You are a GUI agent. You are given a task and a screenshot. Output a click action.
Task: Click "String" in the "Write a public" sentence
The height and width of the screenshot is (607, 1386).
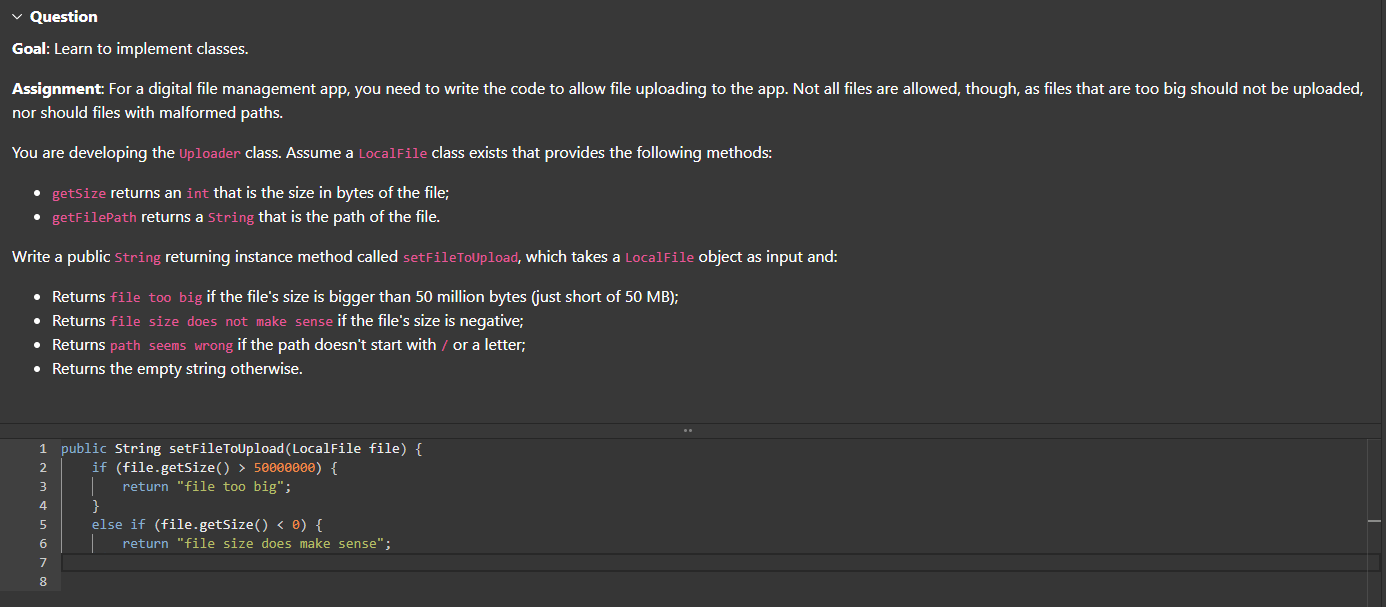[x=138, y=258]
